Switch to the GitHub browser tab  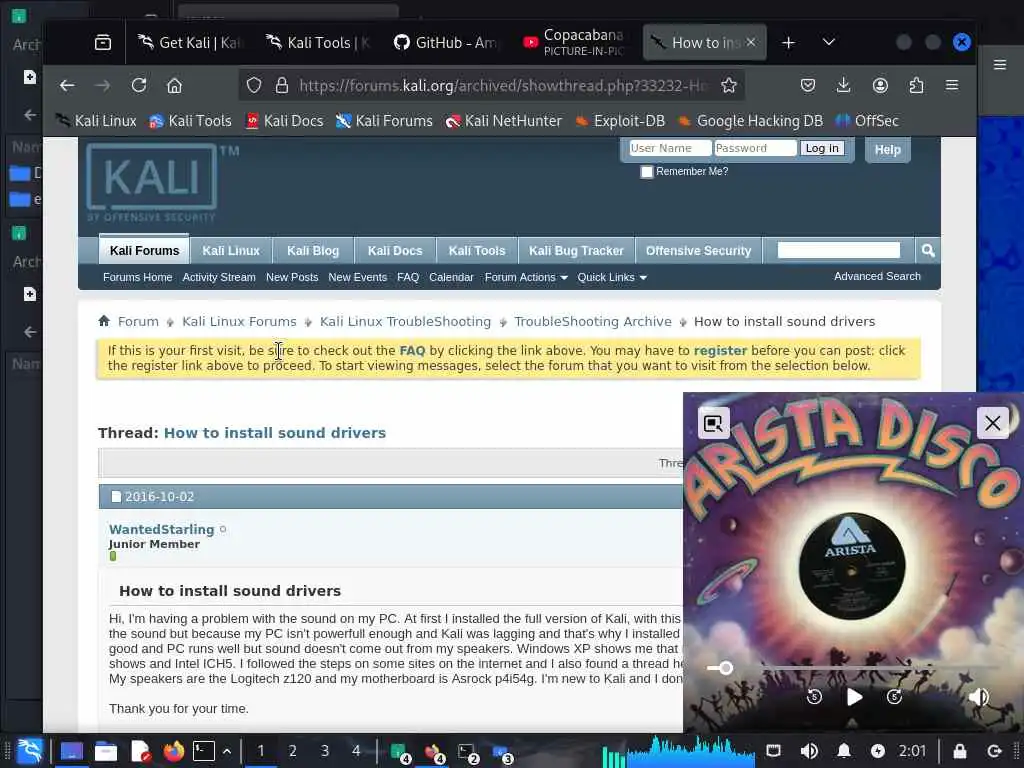[x=445, y=42]
